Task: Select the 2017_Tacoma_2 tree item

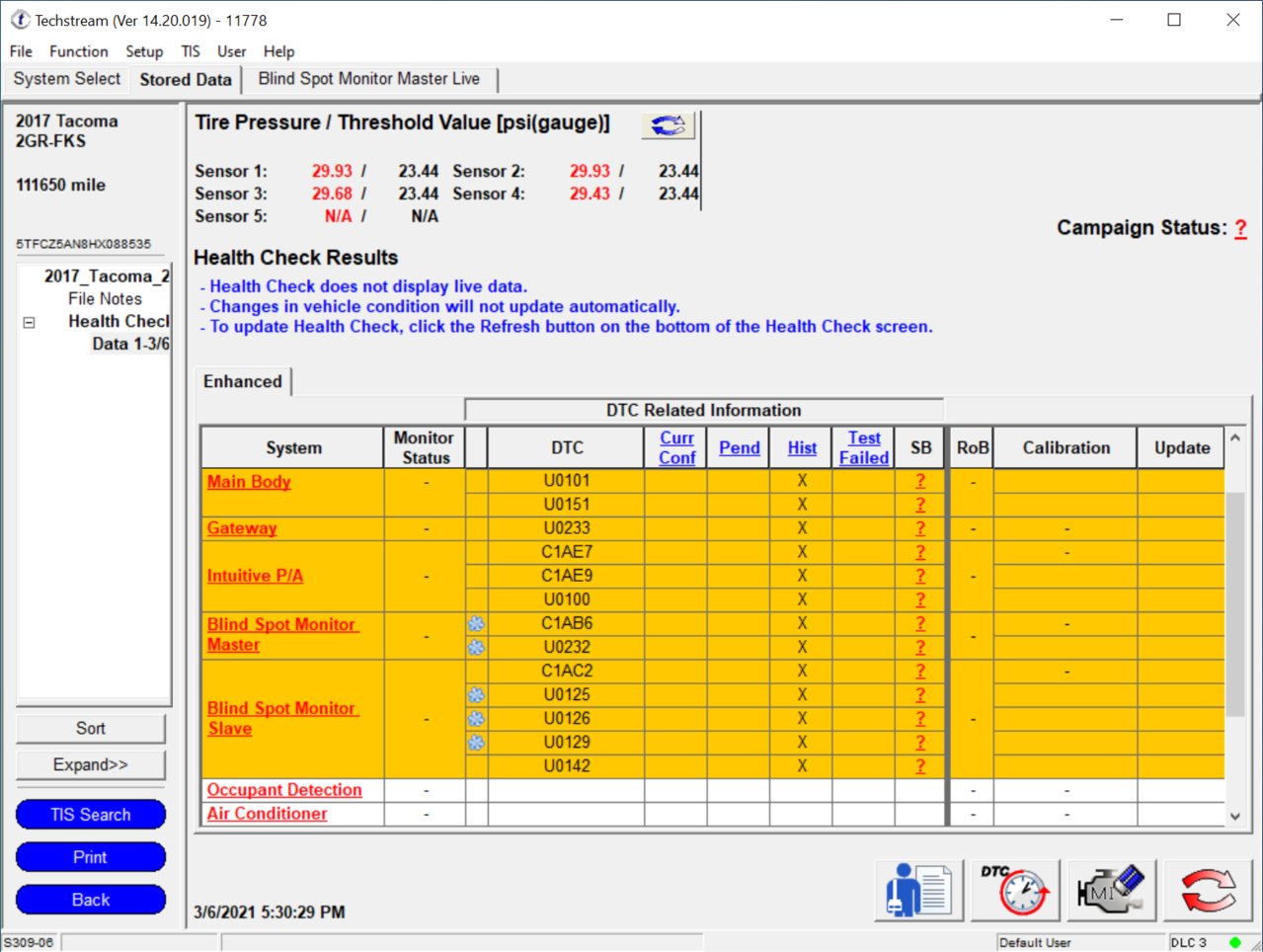Action: tap(107, 277)
